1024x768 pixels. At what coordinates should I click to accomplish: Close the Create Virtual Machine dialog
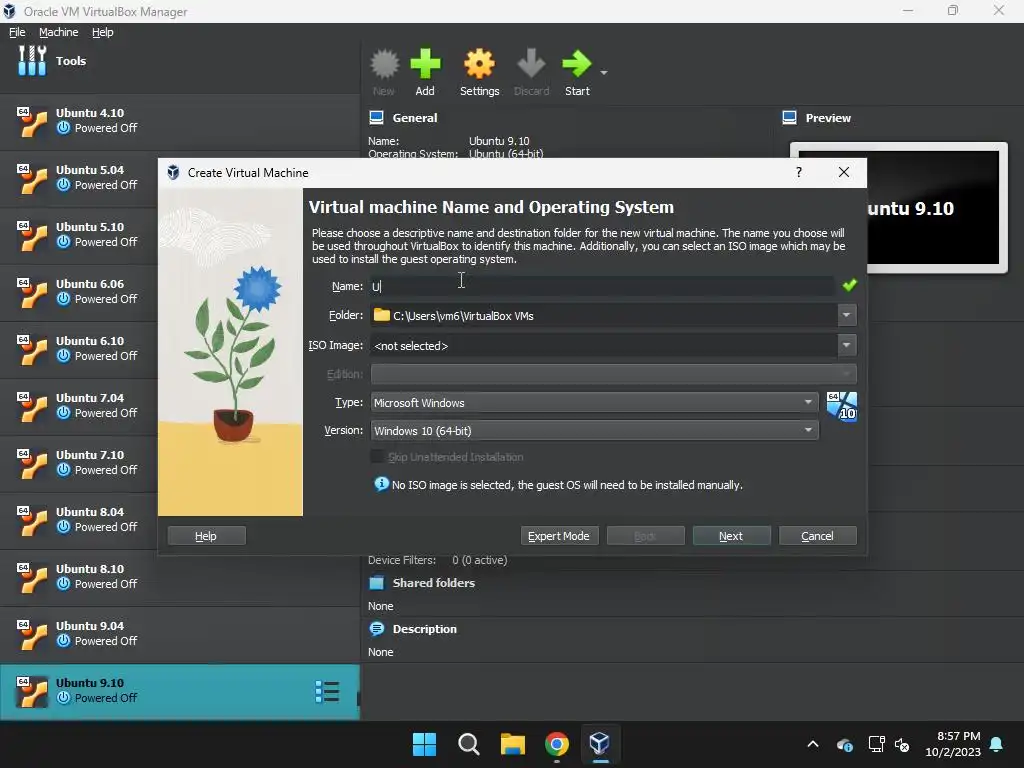click(844, 172)
